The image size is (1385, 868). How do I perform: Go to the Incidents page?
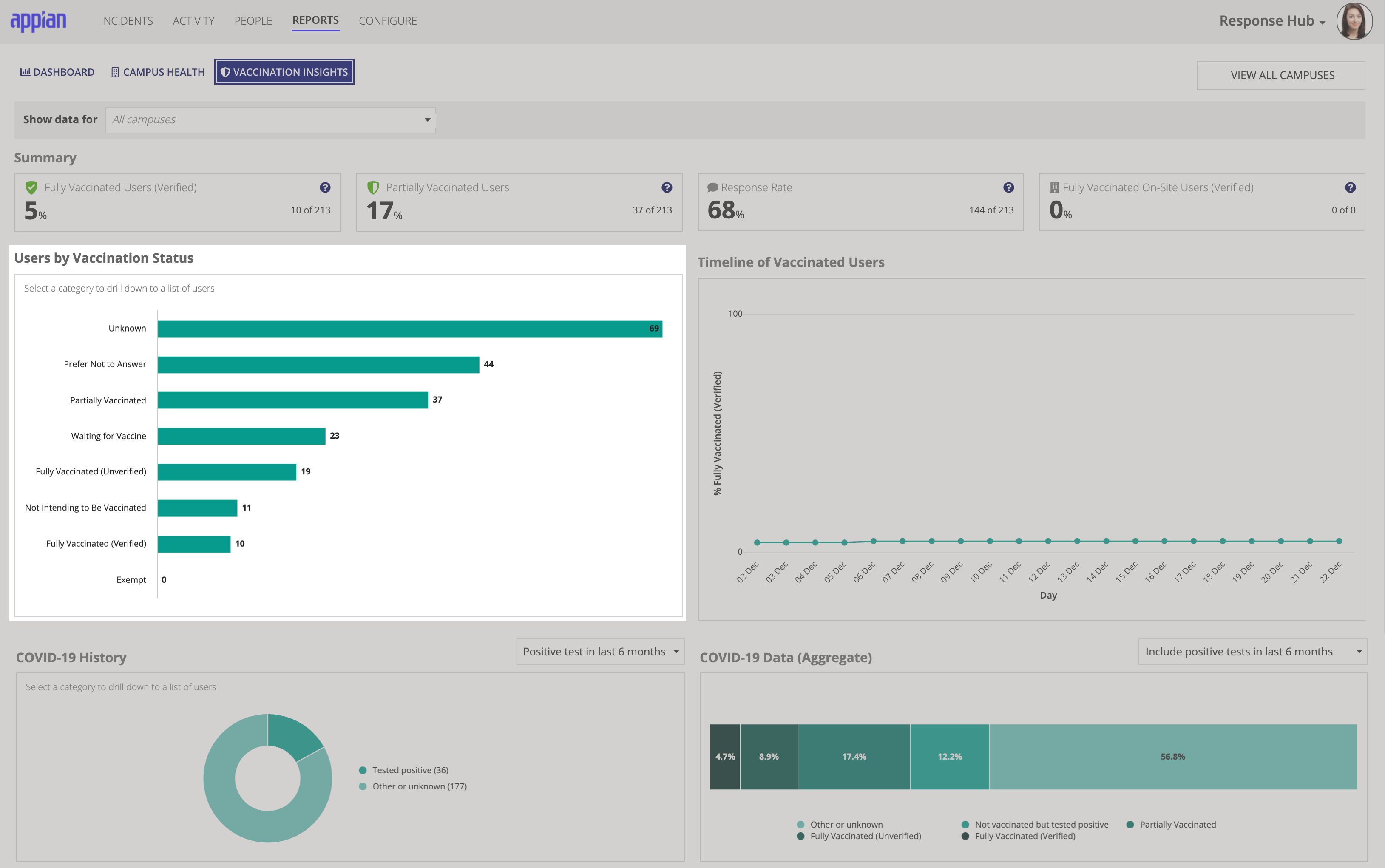tap(127, 21)
